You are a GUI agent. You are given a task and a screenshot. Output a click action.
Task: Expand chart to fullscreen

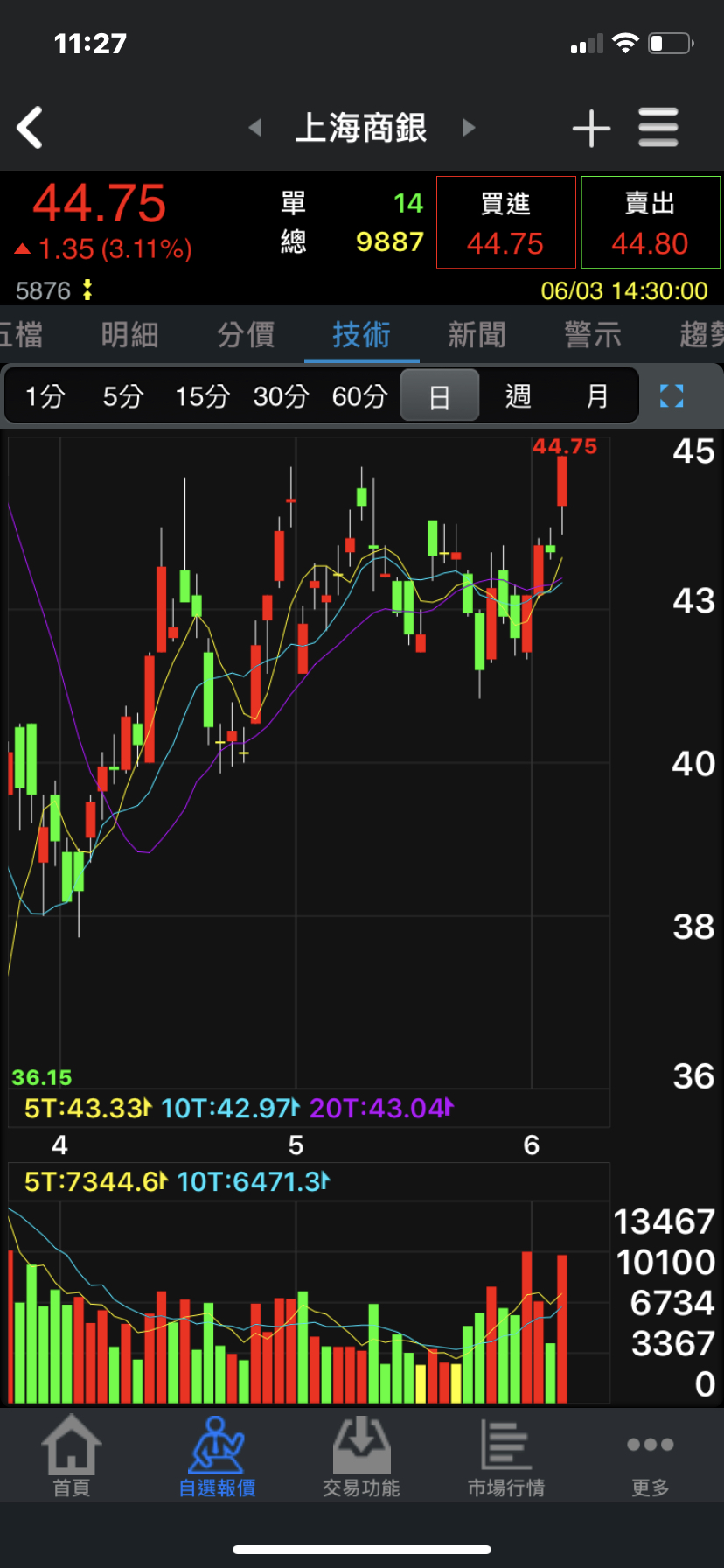click(x=672, y=396)
